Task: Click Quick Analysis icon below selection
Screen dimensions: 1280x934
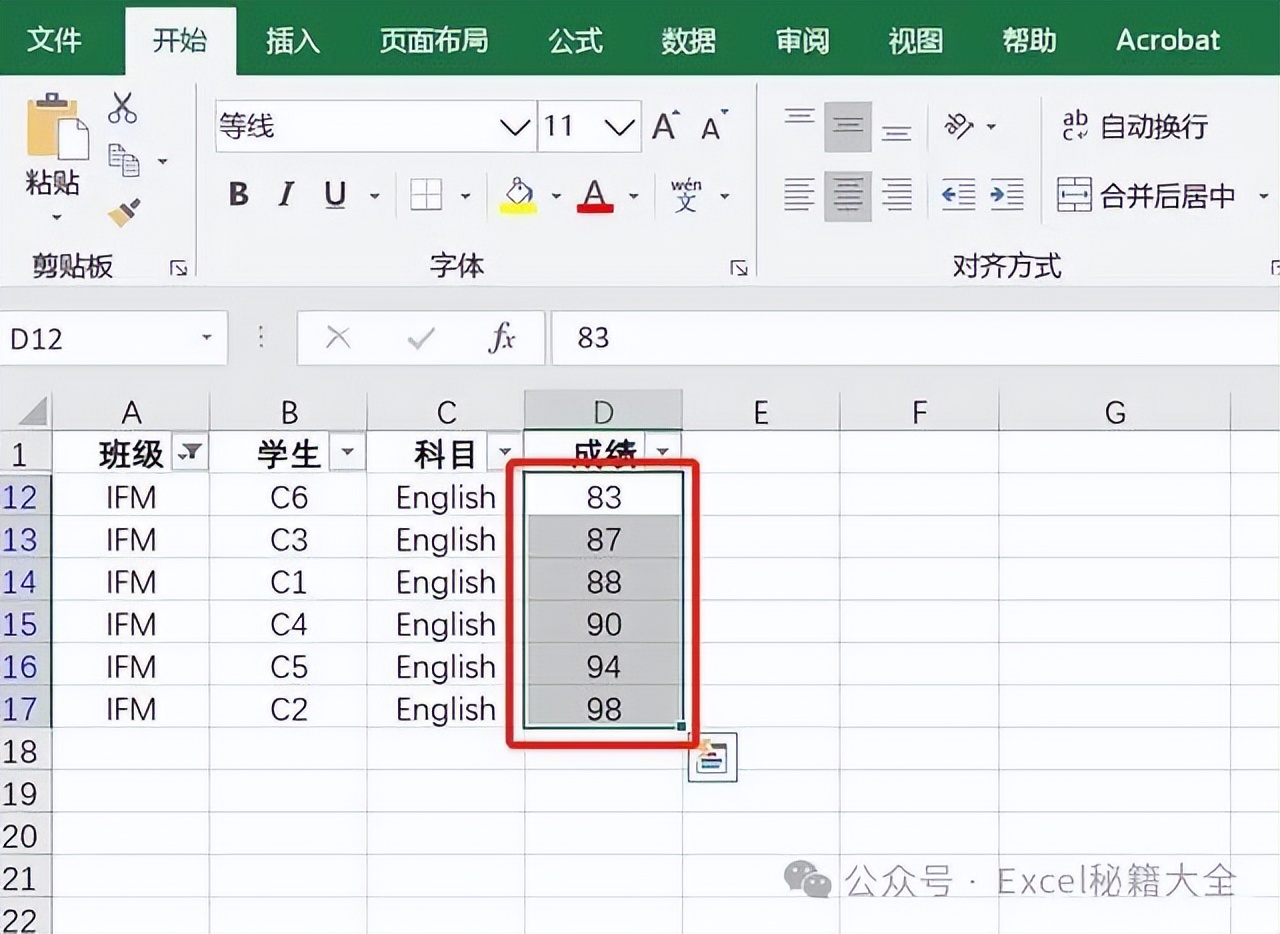Action: [713, 758]
